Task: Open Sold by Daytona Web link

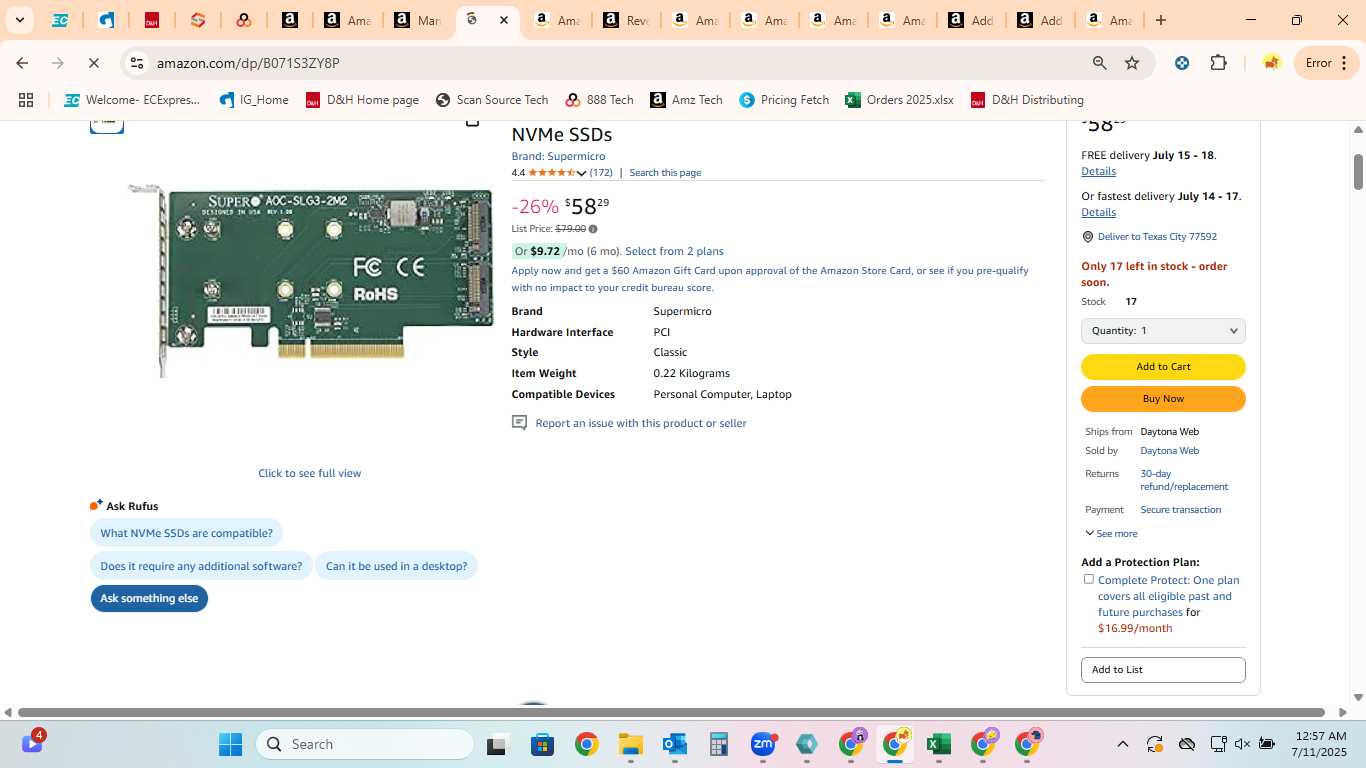Action: (1169, 451)
